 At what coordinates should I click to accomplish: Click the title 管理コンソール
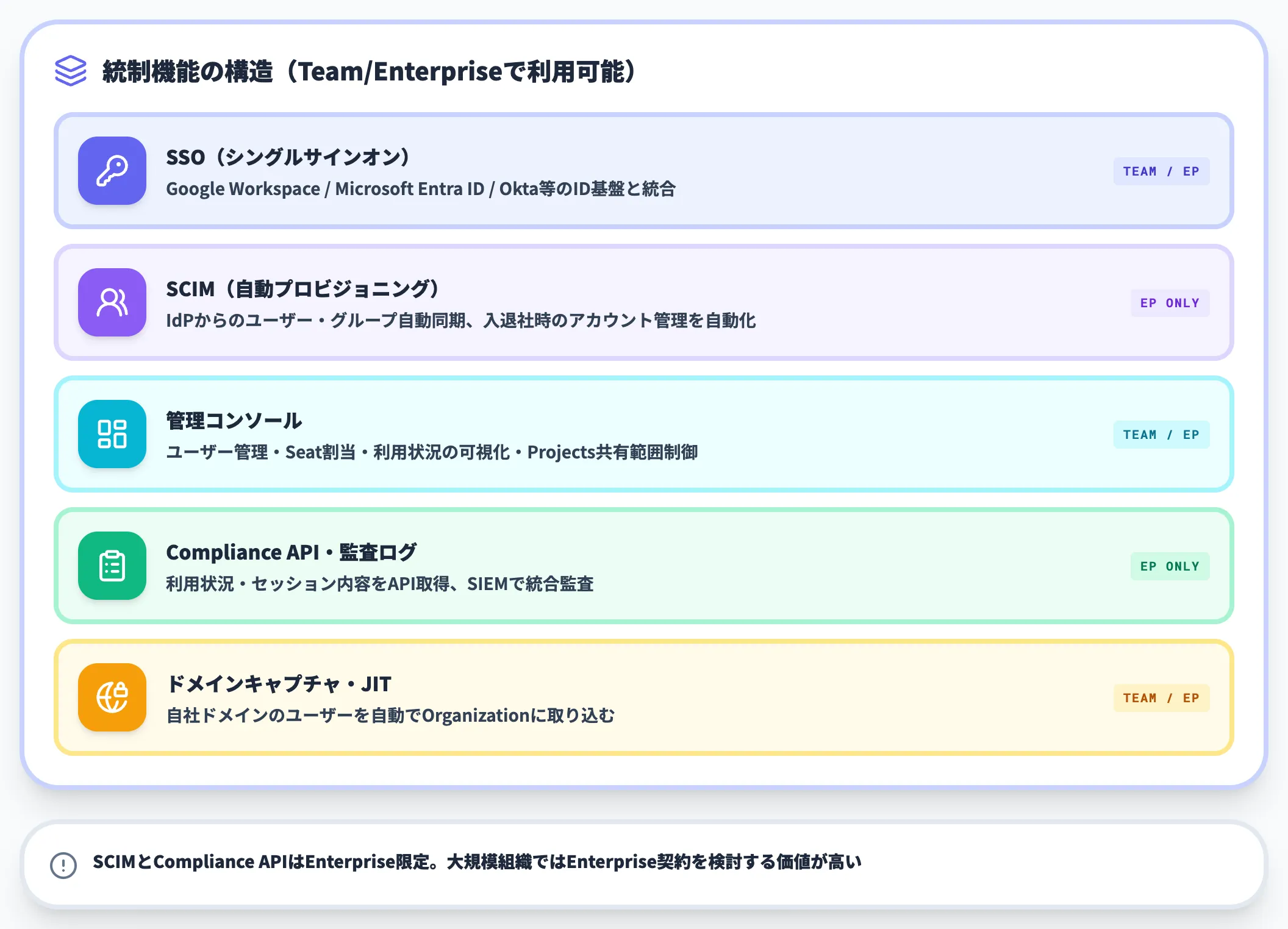pyautogui.click(x=234, y=421)
